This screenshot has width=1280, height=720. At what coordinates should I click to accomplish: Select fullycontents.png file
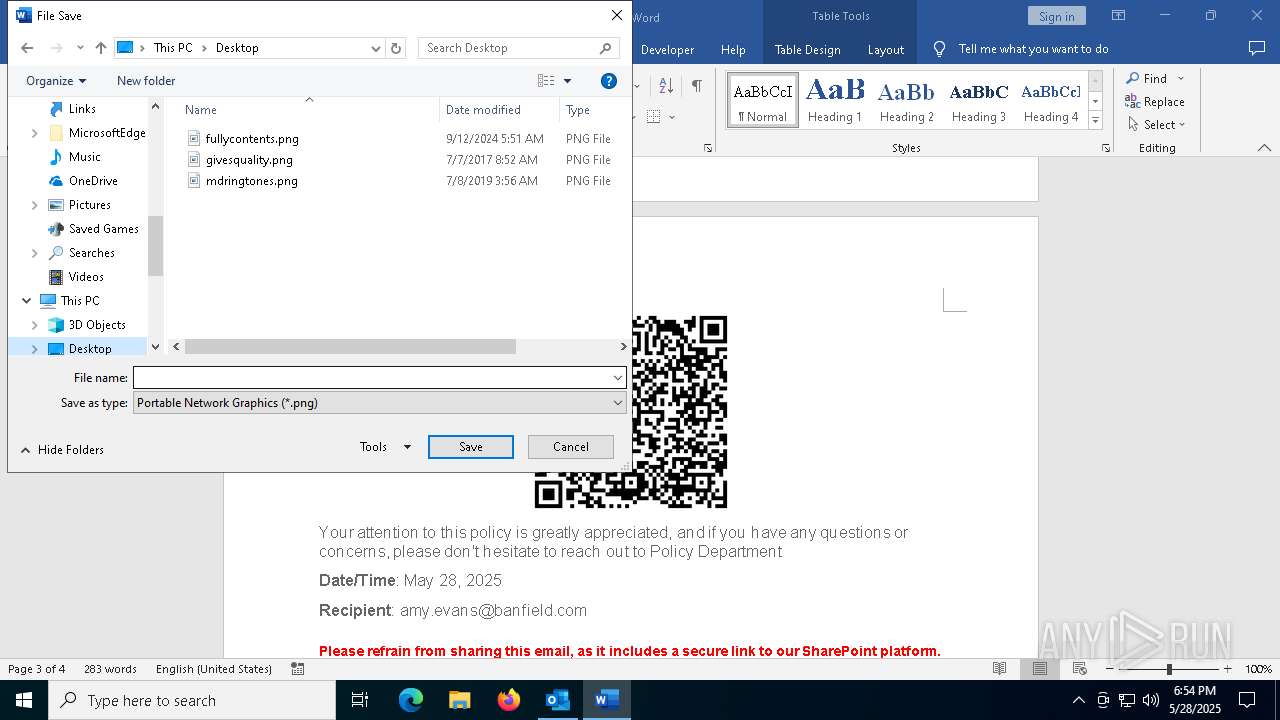click(x=252, y=139)
